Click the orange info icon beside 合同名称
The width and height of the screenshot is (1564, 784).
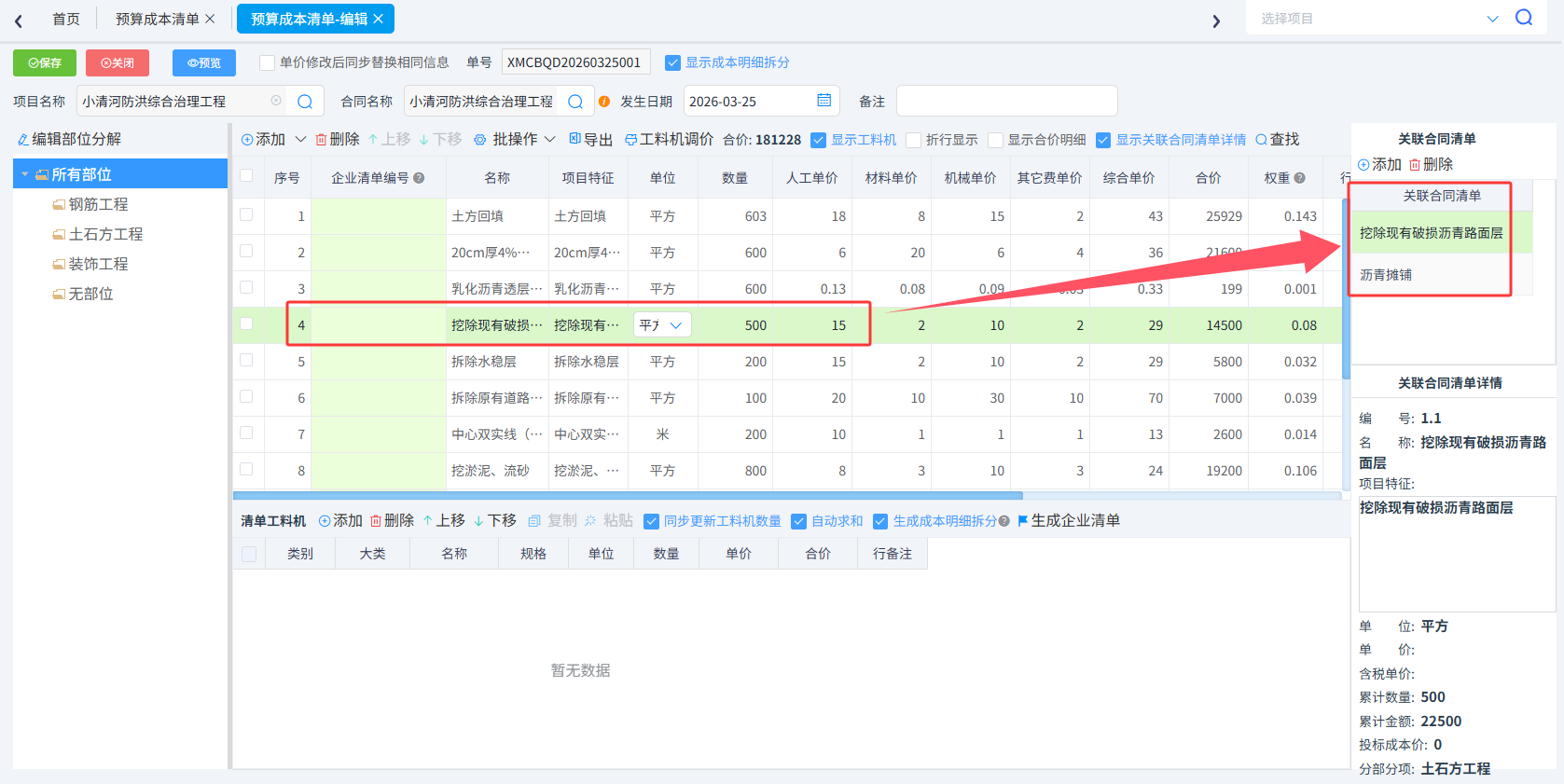pyautogui.click(x=604, y=102)
